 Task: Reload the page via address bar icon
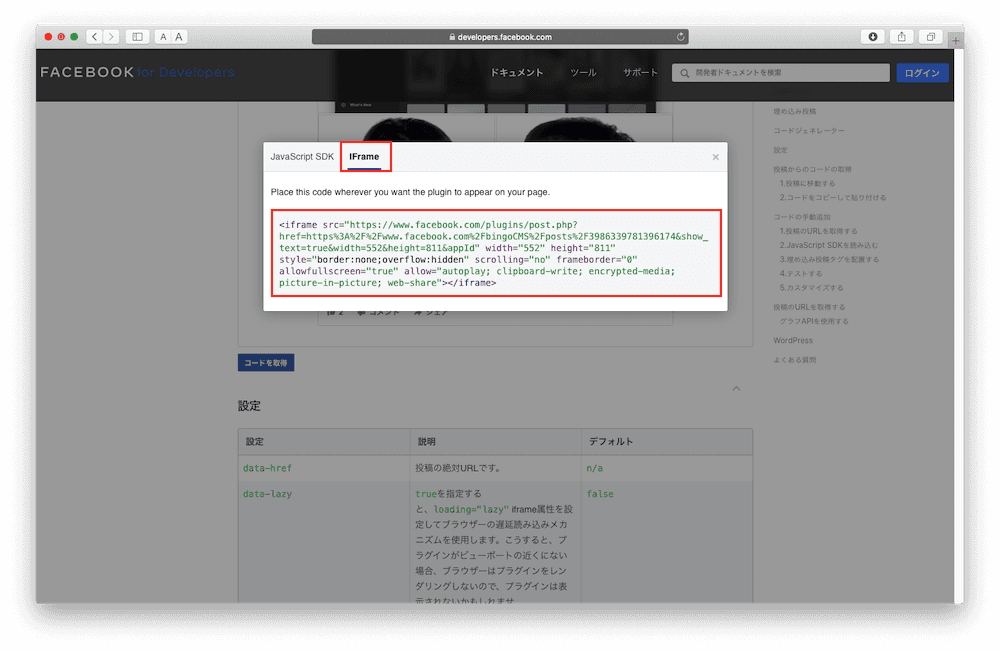pyautogui.click(x=680, y=37)
